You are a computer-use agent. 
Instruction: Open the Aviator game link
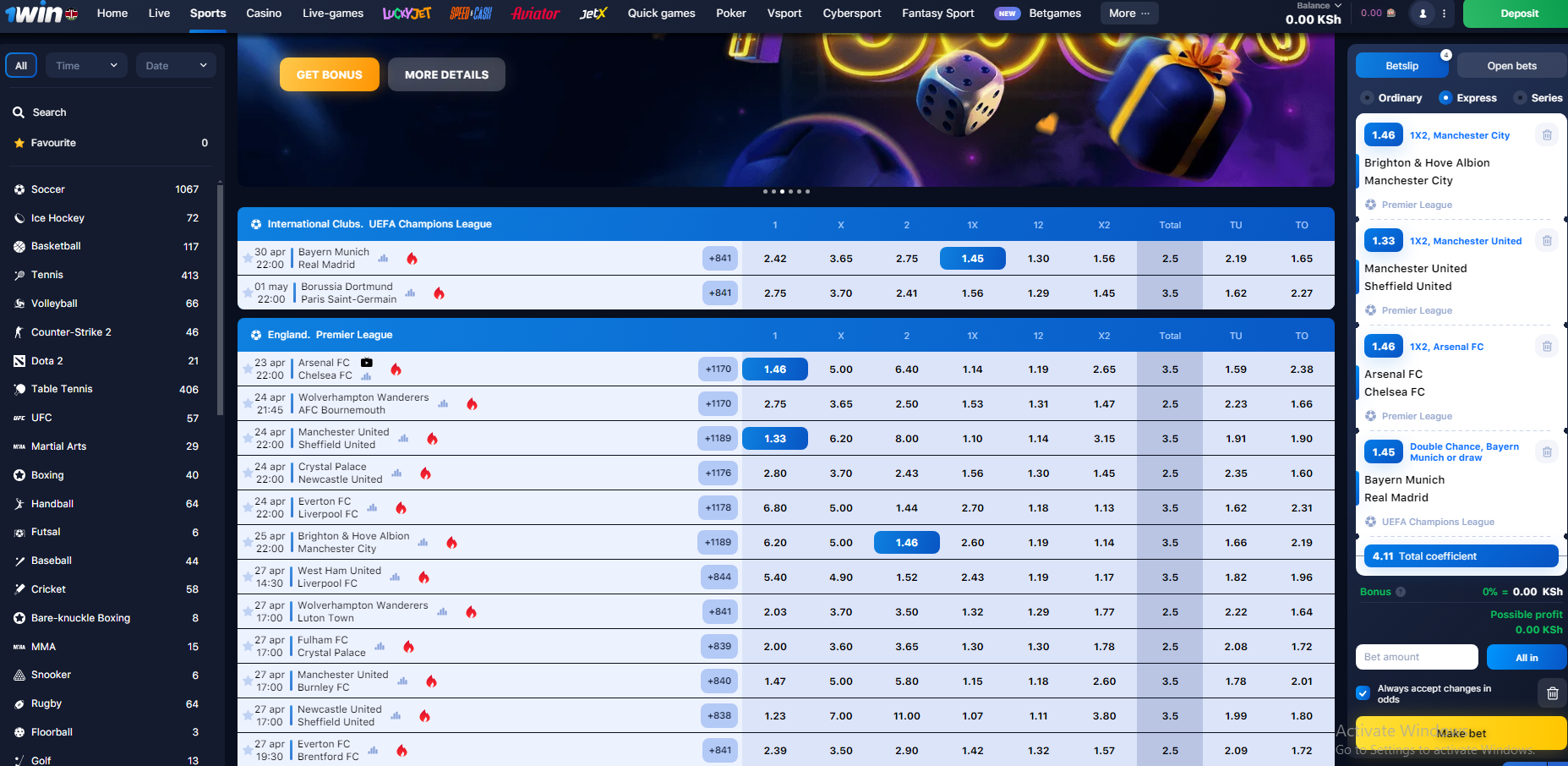(535, 14)
